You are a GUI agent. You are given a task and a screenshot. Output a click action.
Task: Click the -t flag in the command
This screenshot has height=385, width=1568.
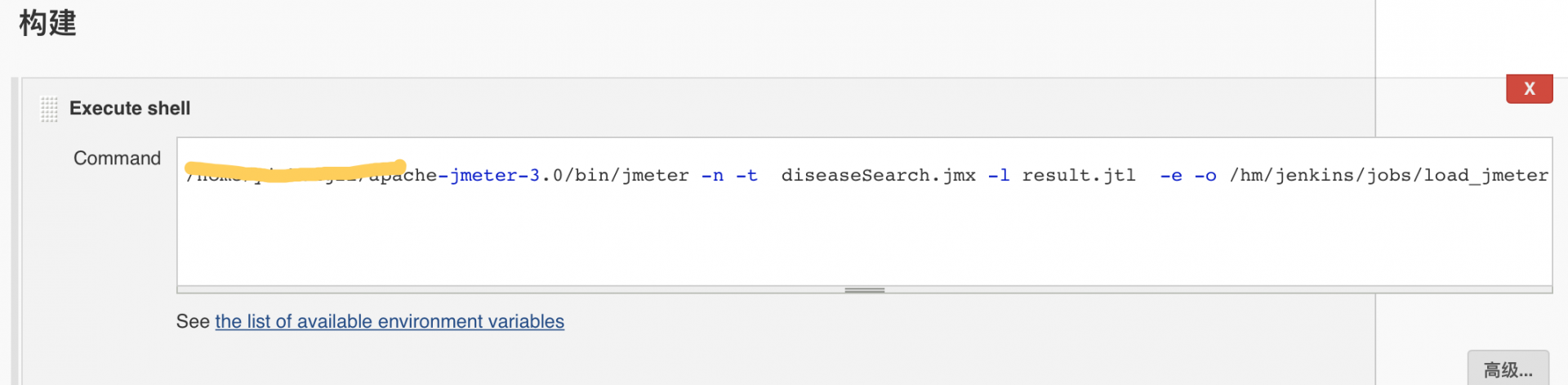(x=746, y=175)
